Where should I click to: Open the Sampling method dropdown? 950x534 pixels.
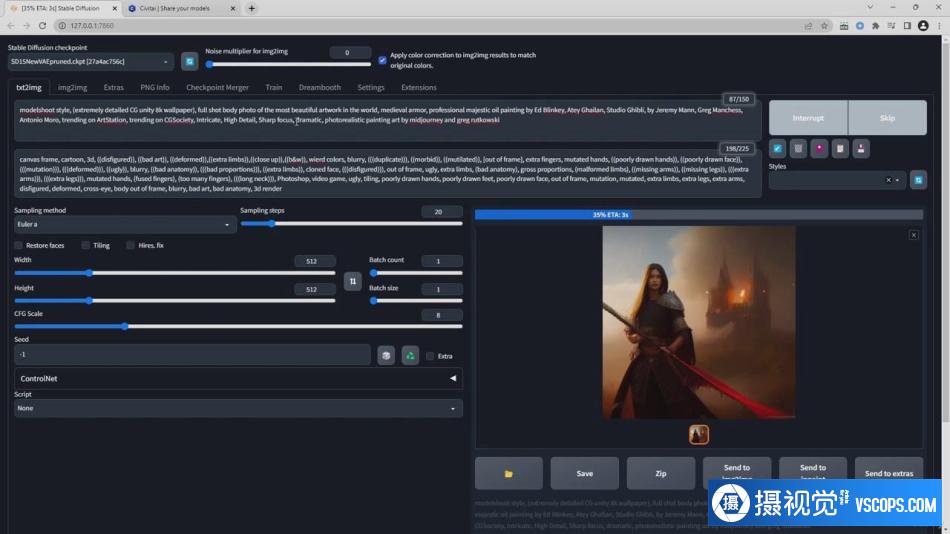coord(125,224)
